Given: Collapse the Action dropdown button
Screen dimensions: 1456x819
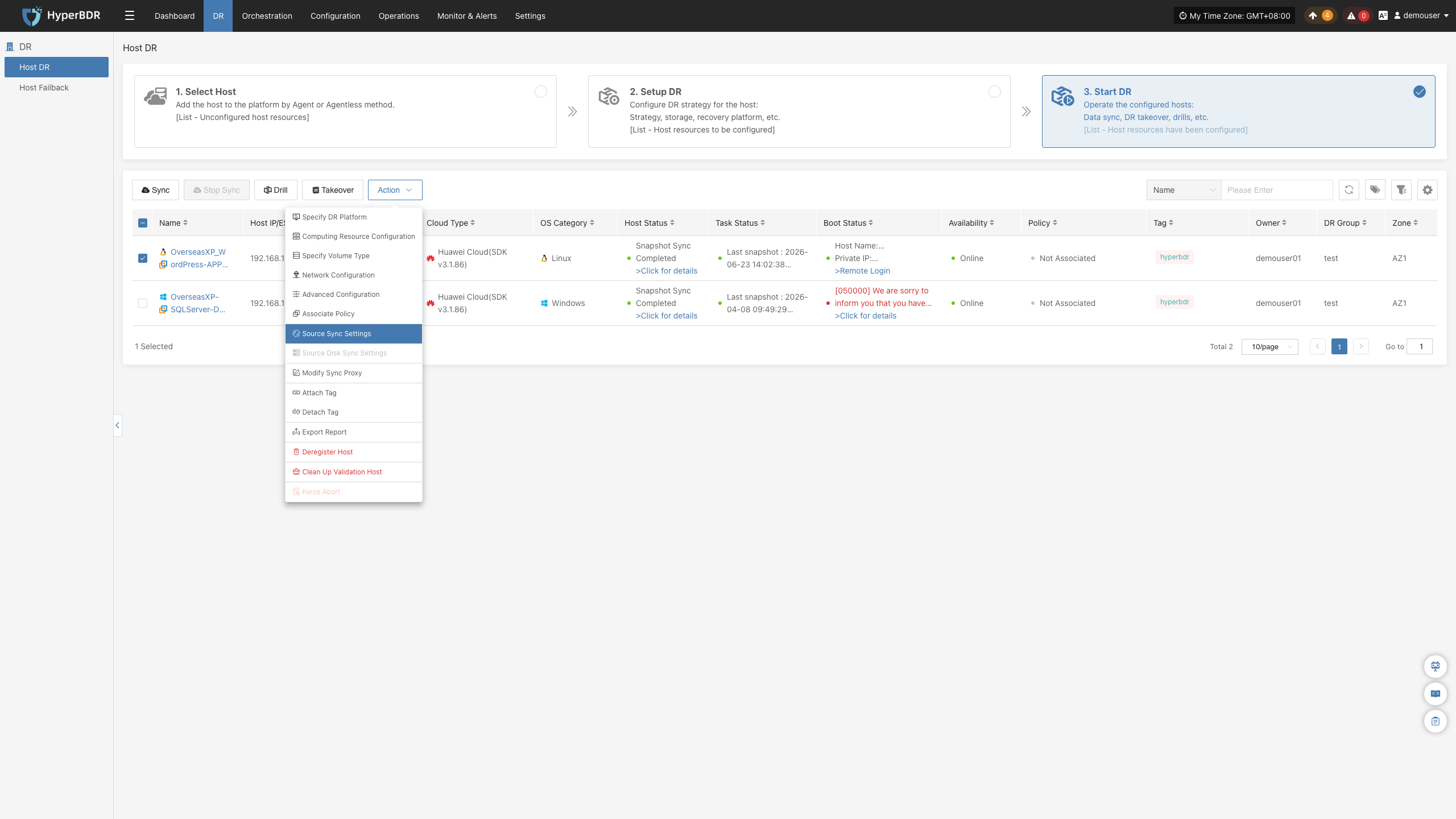Looking at the screenshot, I should [395, 190].
